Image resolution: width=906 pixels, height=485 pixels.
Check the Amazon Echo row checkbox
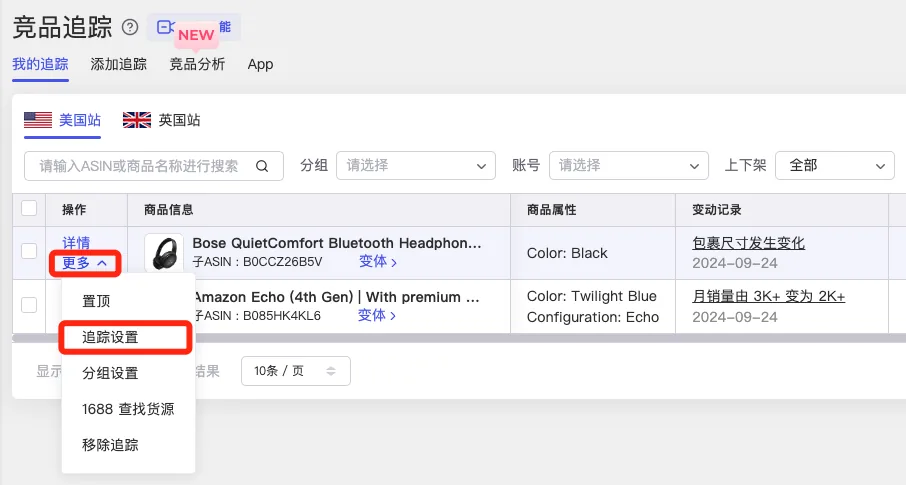[29, 305]
